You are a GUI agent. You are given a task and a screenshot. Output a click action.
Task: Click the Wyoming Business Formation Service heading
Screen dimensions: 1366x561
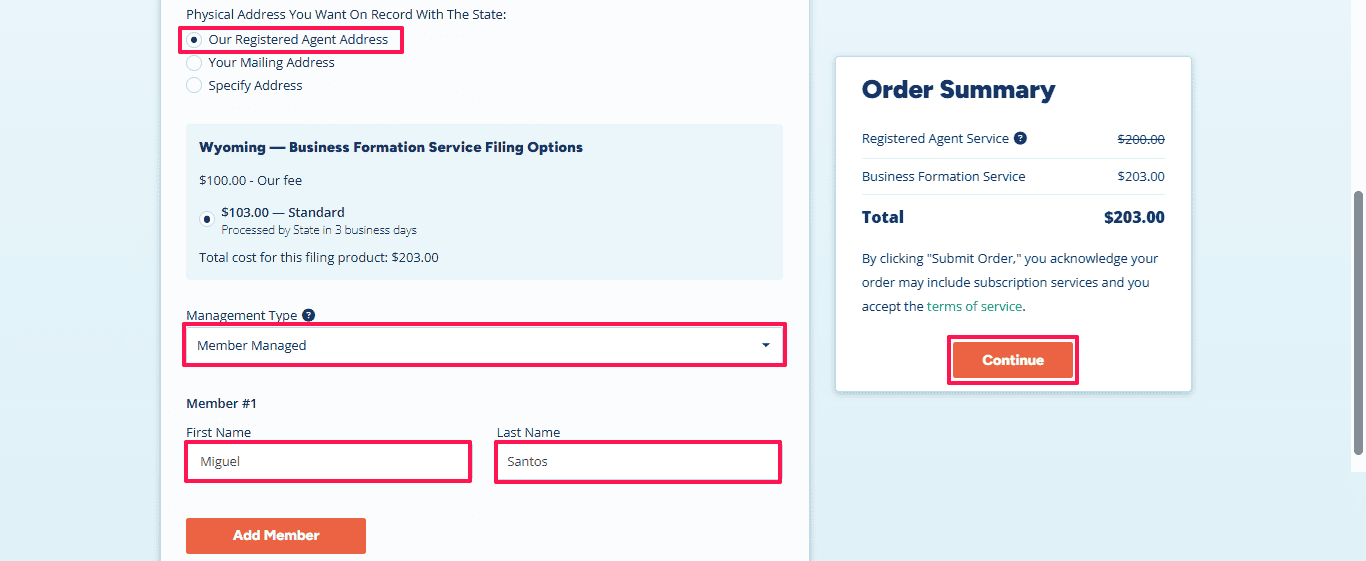pos(391,147)
